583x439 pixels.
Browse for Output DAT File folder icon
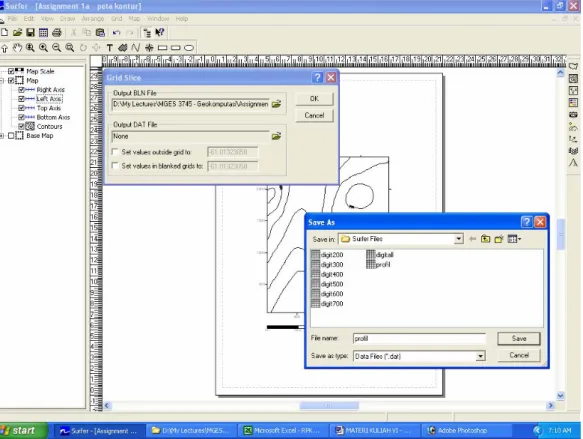(276, 136)
